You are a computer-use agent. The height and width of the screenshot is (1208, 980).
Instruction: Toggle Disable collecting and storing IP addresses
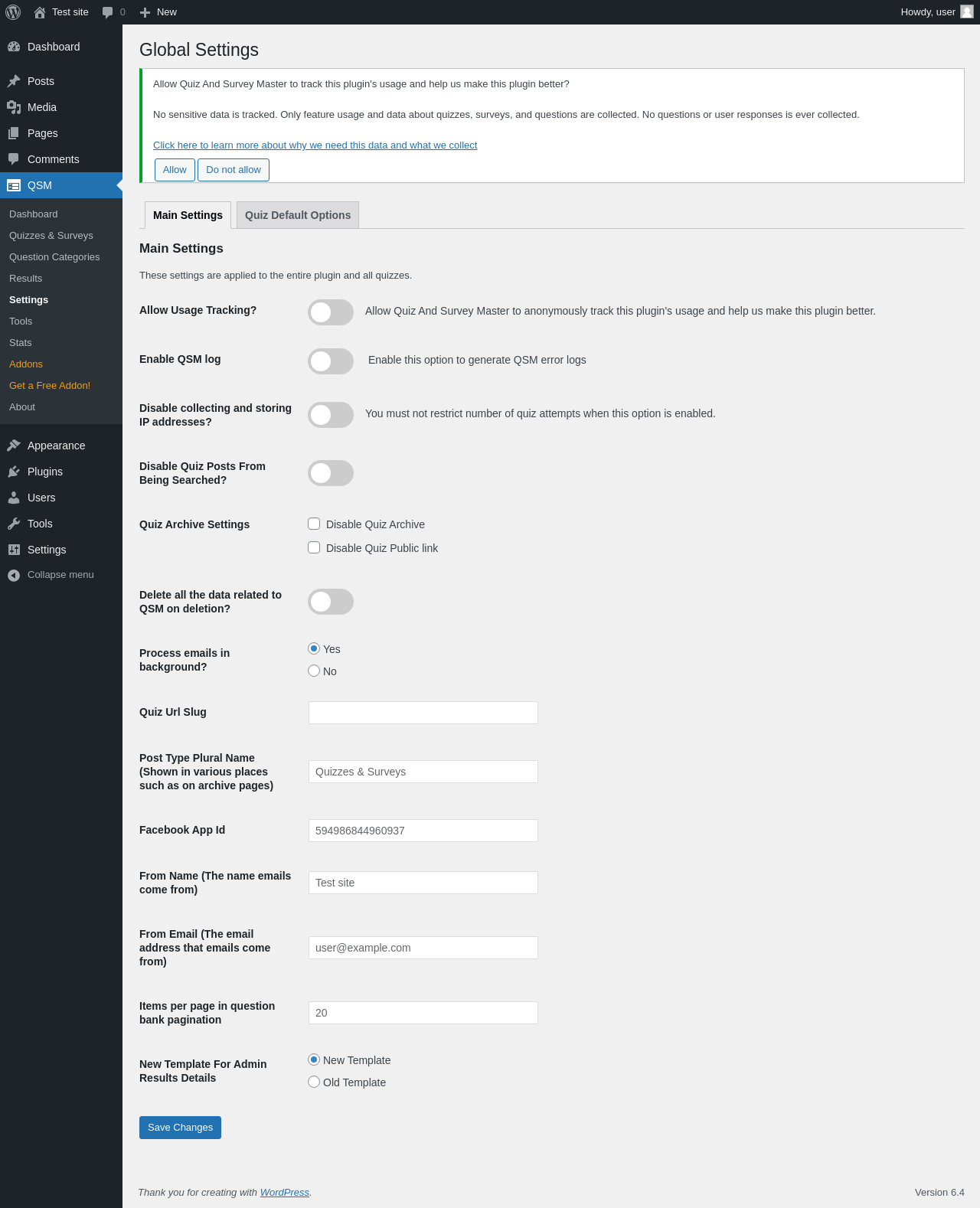pos(331,415)
